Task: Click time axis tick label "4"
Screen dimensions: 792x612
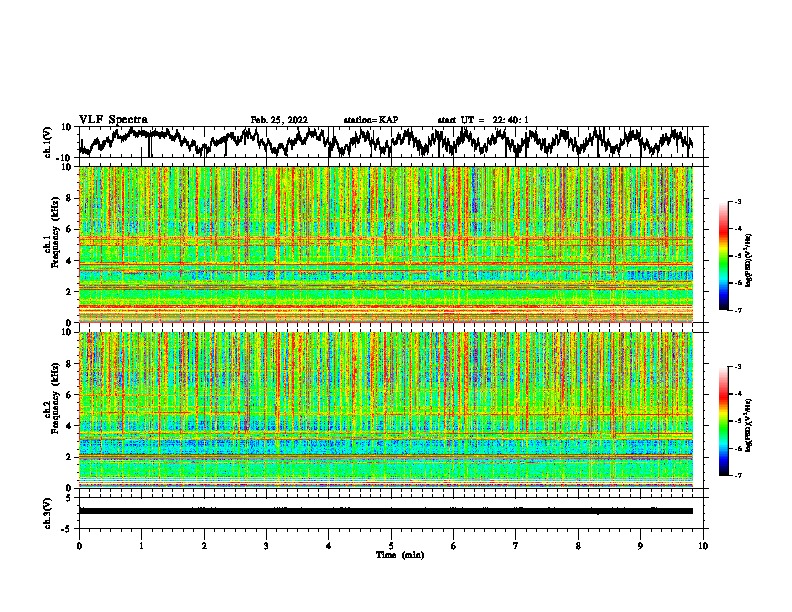Action: click(329, 546)
